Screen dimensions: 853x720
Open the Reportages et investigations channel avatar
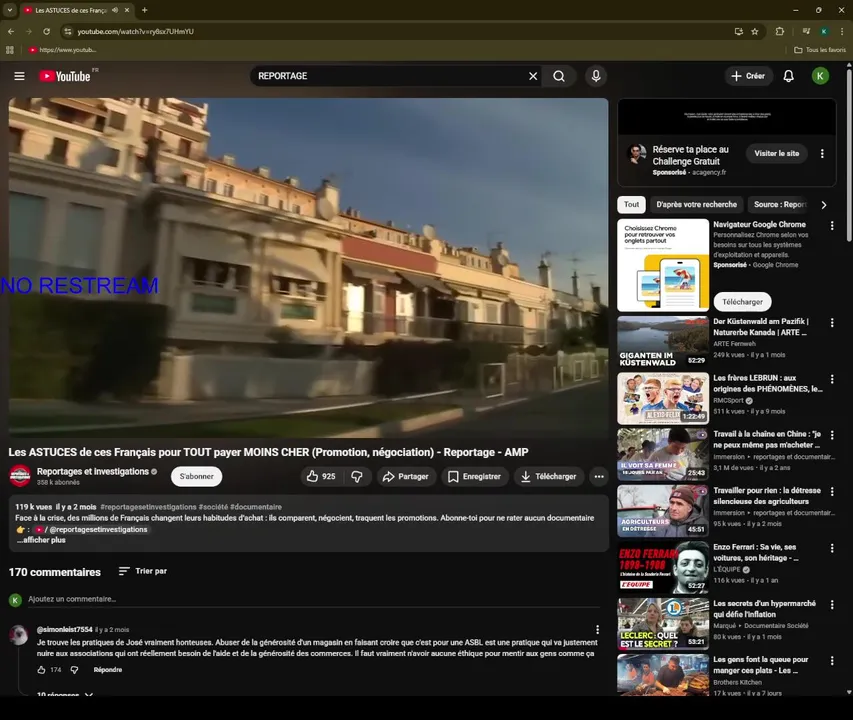[x=20, y=476]
